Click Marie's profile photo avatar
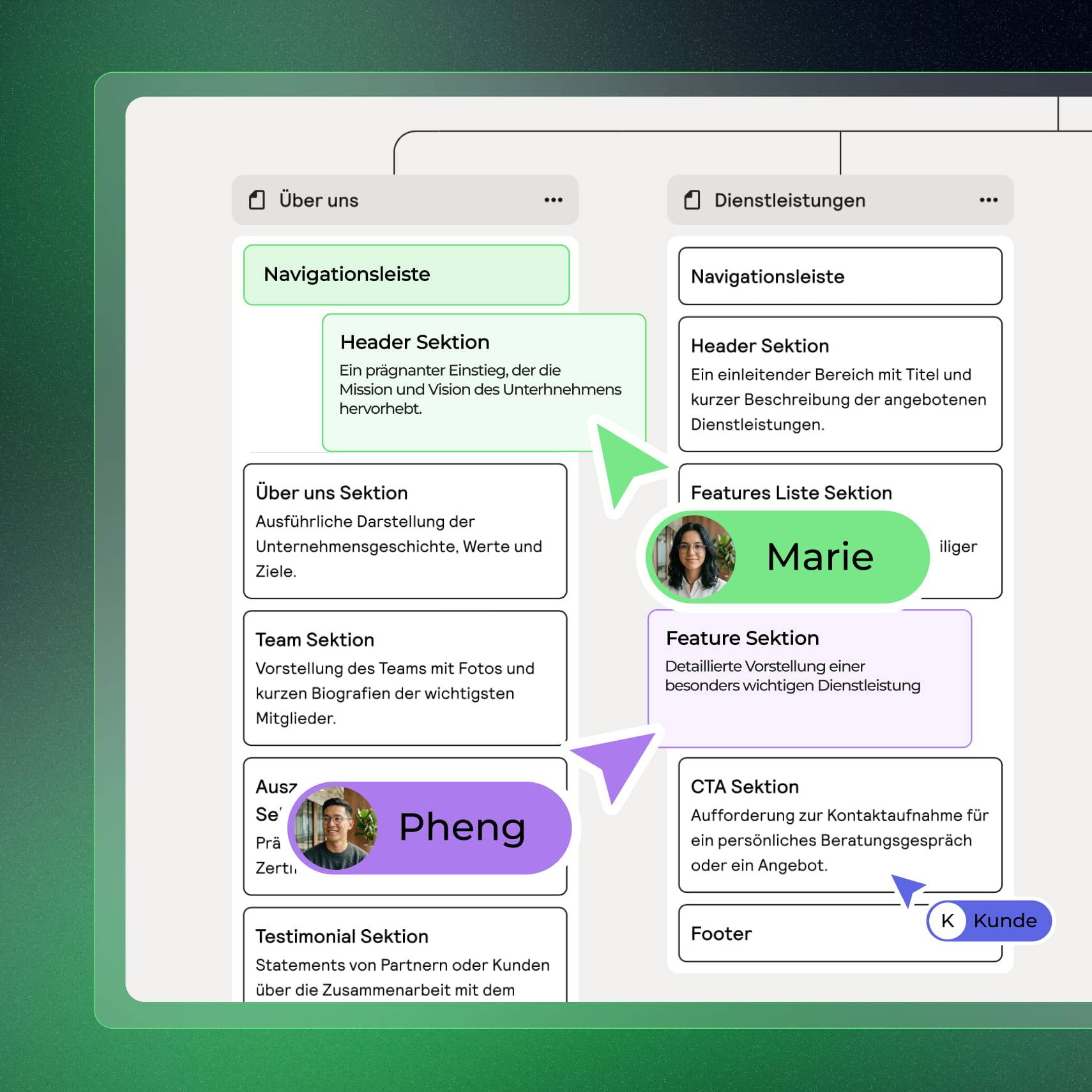This screenshot has height=1092, width=1092. point(693,557)
